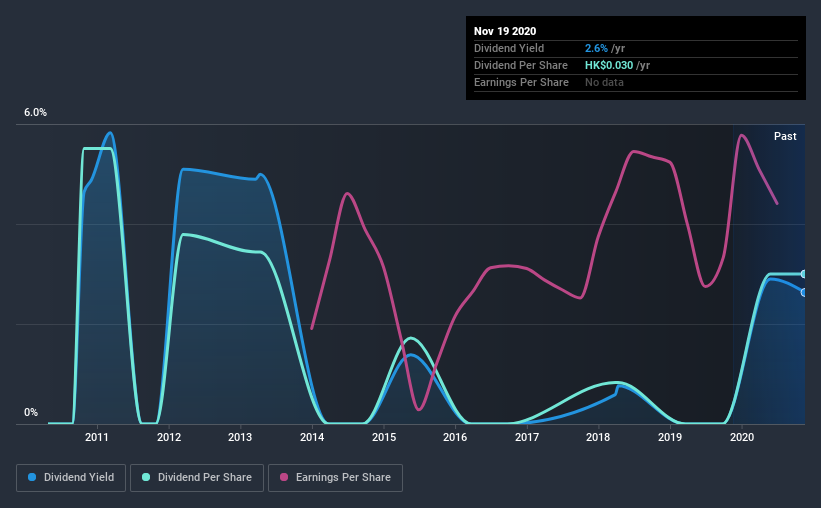Click the teal Dividend Per Share endpoint marker
821x508 pixels.
tap(804, 274)
